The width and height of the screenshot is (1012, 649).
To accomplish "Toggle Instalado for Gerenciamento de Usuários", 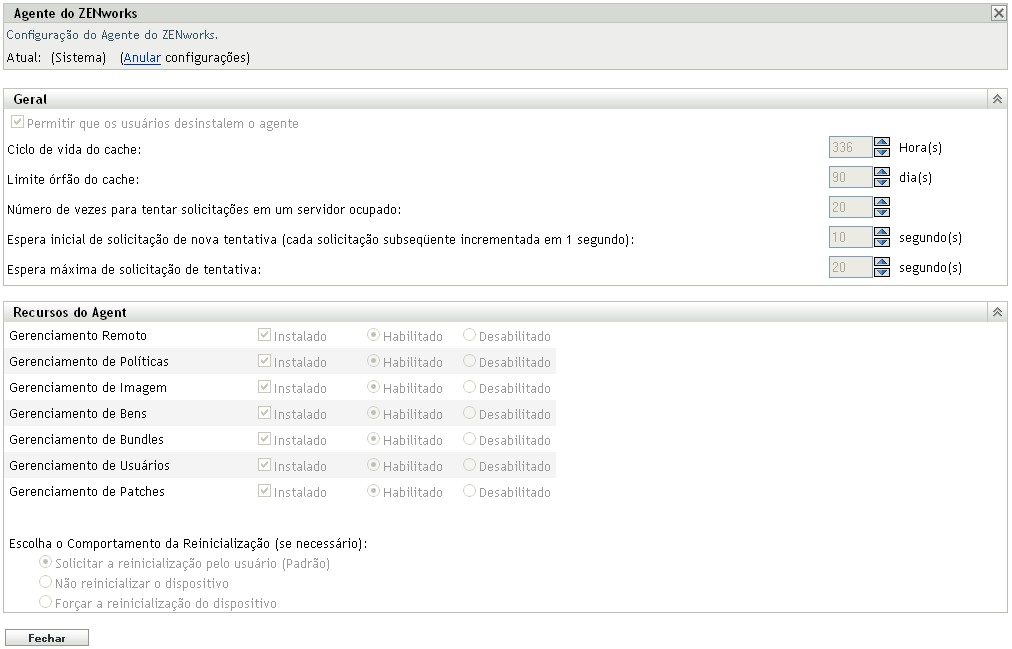I will point(264,464).
